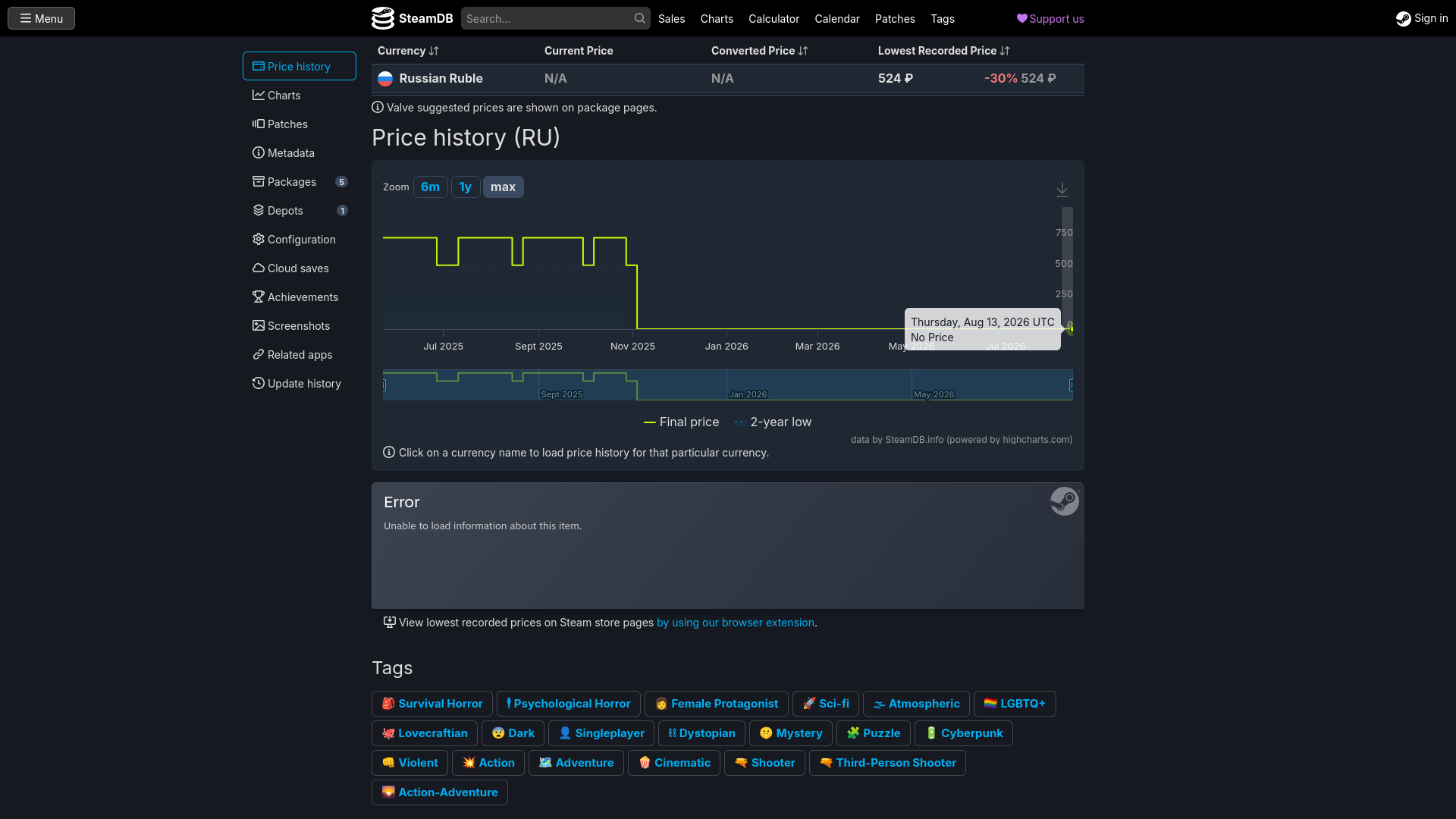Click the Charts sidebar graph icon

click(x=259, y=95)
